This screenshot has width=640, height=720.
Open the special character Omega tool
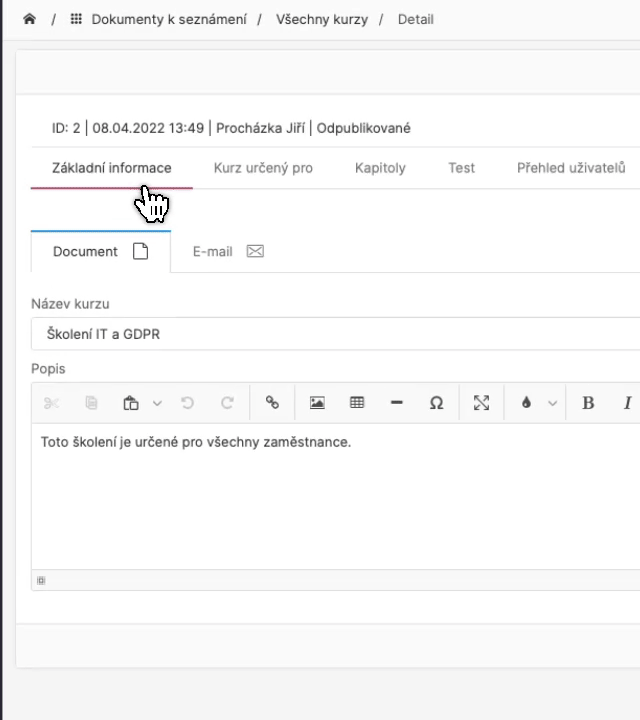[436, 403]
